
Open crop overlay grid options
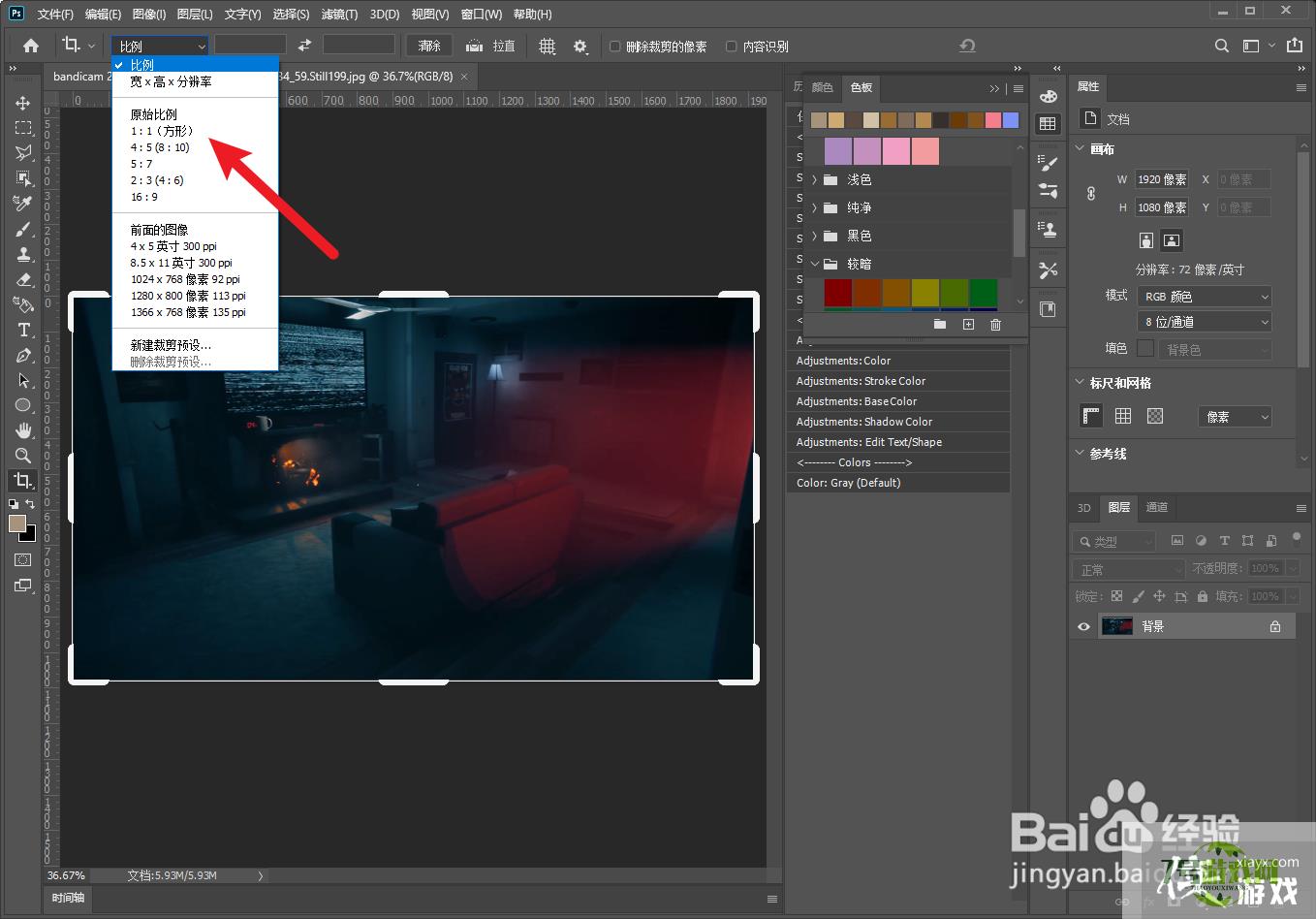(548, 46)
